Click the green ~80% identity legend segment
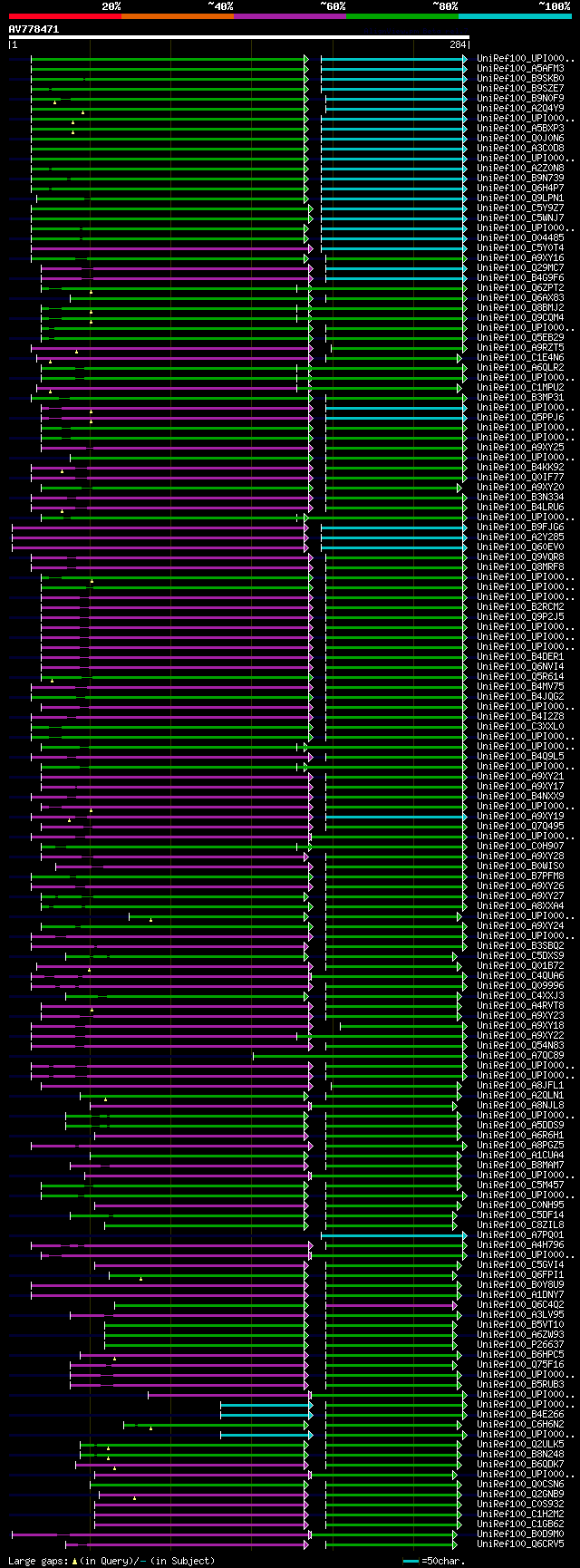The height and width of the screenshot is (1568, 580). (x=401, y=16)
